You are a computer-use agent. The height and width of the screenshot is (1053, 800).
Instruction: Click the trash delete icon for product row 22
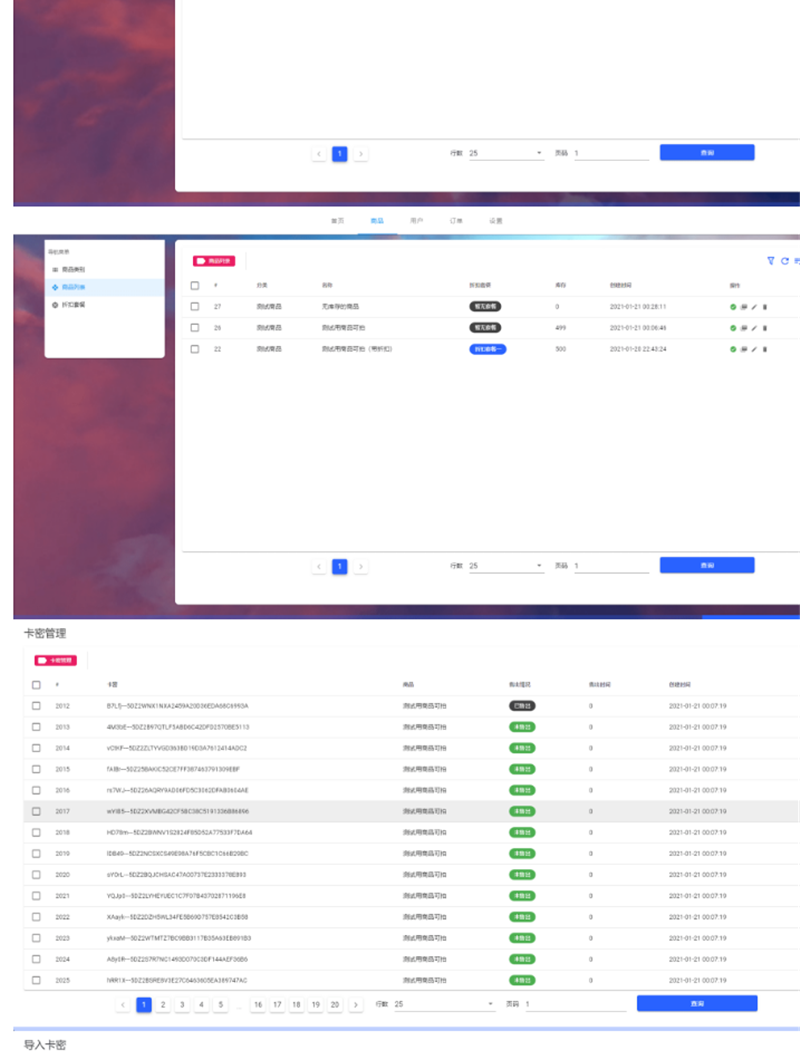click(764, 349)
